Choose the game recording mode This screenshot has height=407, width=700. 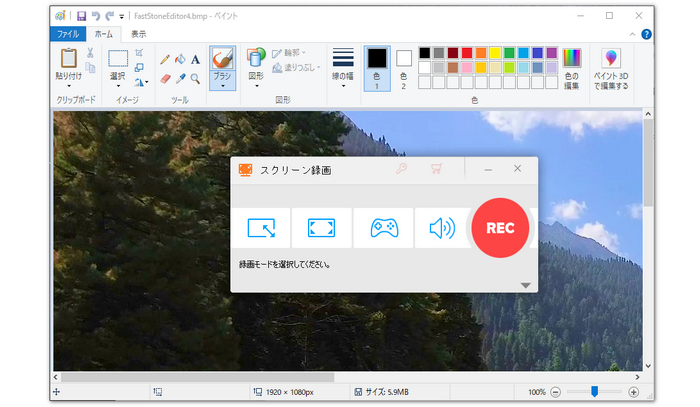383,228
